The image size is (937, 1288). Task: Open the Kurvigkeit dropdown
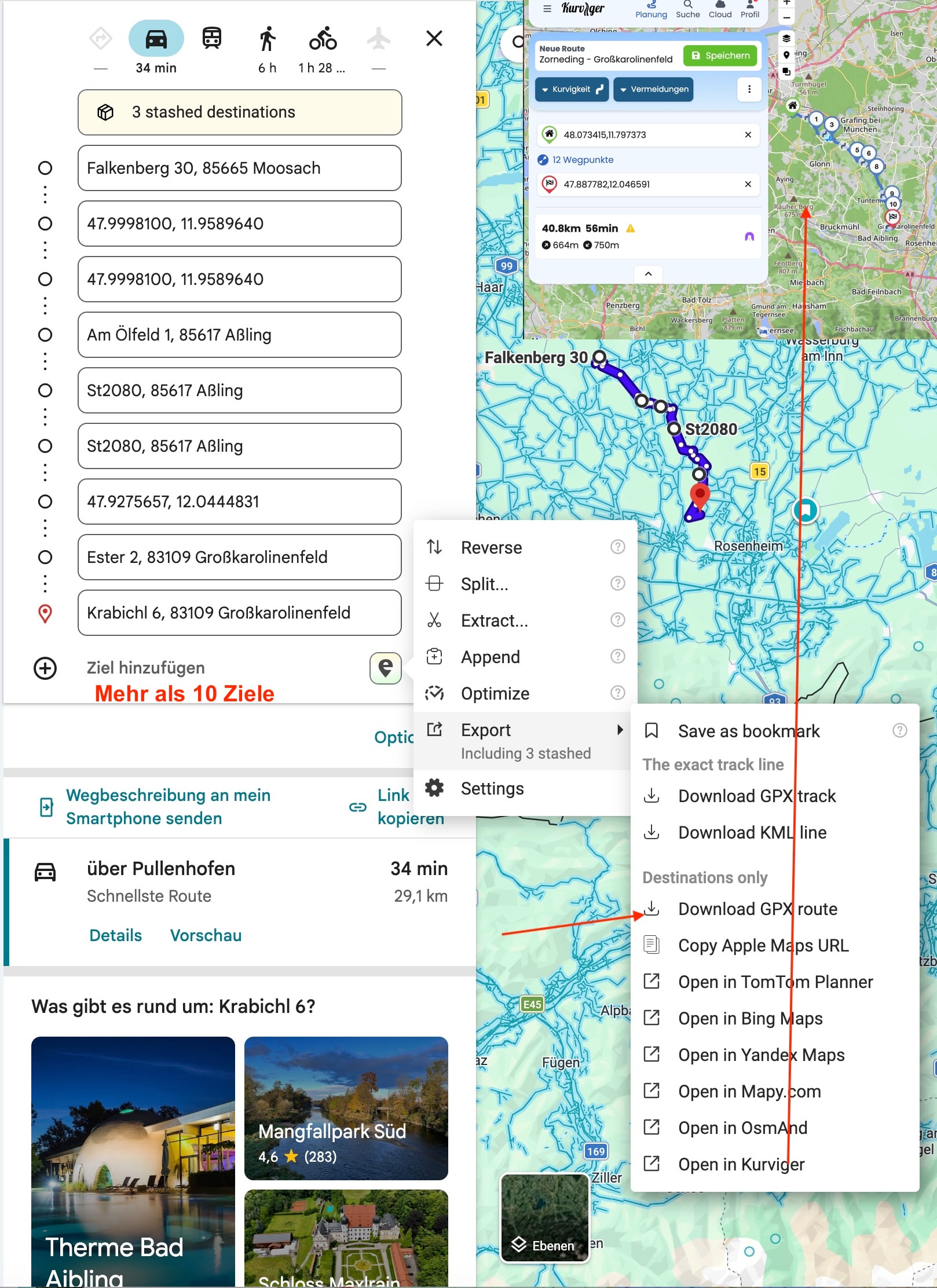[571, 89]
